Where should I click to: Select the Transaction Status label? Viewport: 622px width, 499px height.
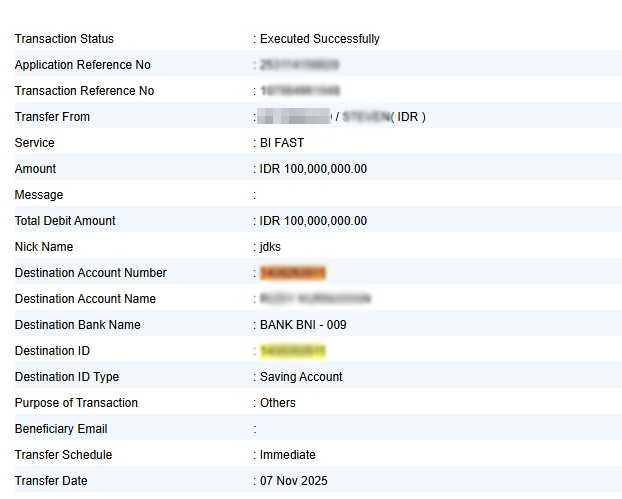click(x=64, y=39)
